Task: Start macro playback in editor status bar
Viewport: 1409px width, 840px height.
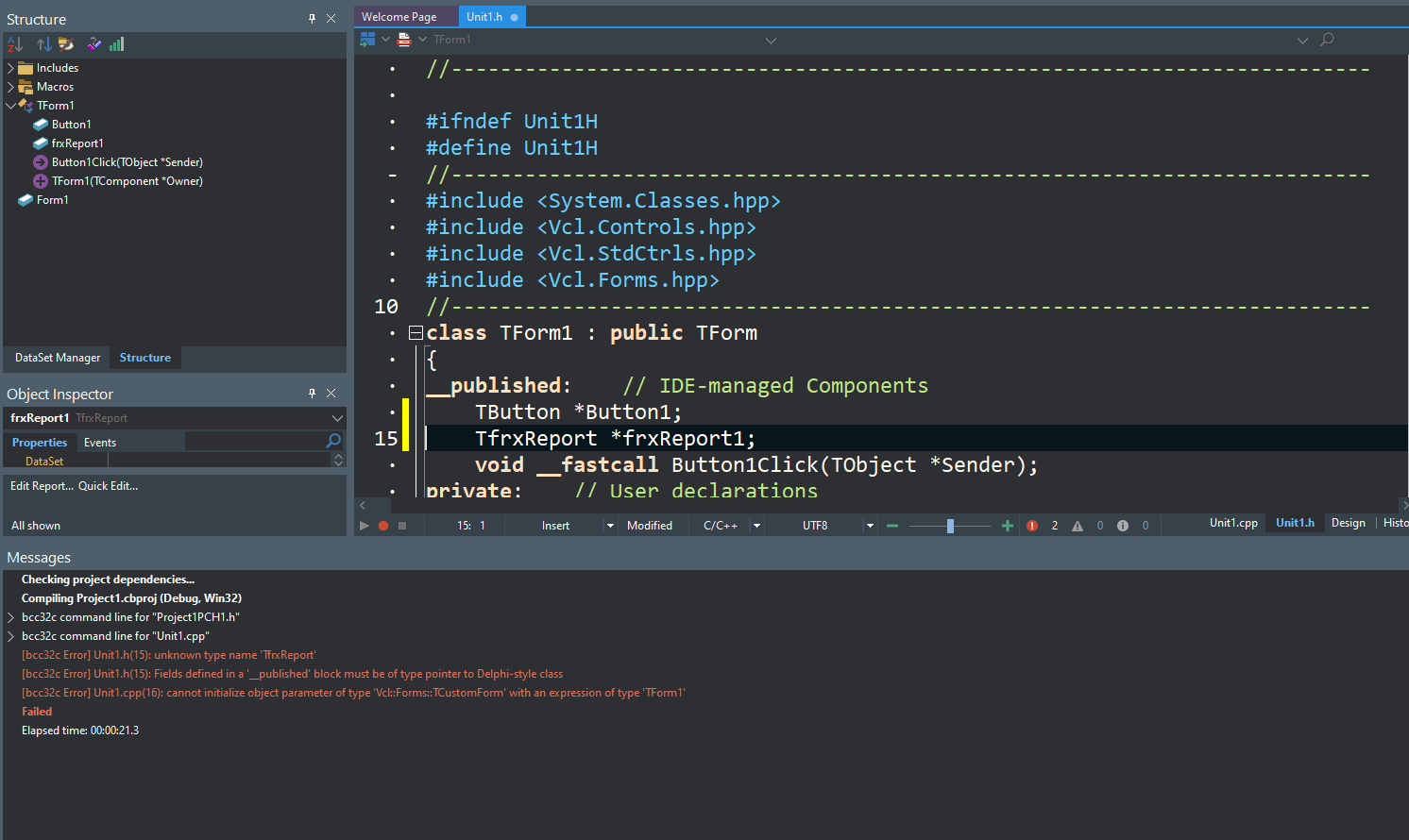Action: [365, 526]
